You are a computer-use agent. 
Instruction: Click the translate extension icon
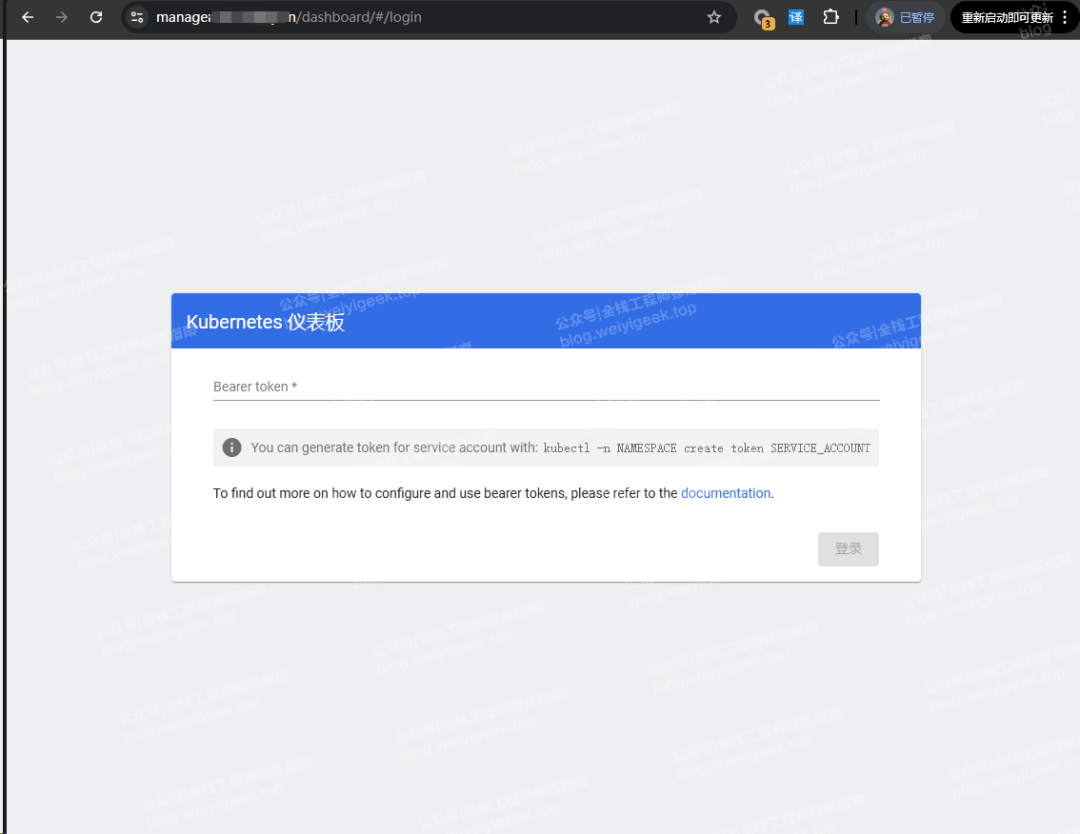click(x=796, y=17)
